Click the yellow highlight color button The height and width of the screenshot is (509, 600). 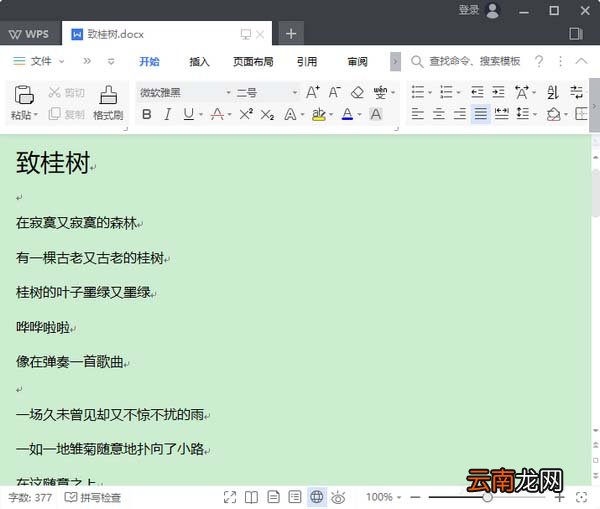[x=319, y=114]
